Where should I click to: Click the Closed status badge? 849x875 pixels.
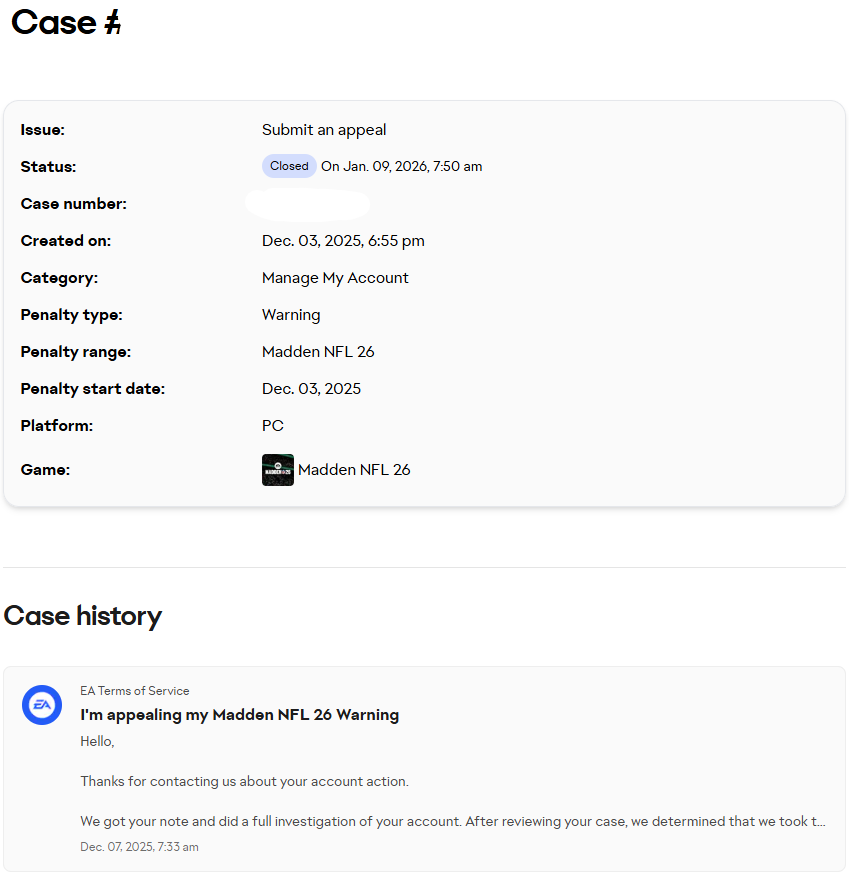click(x=289, y=166)
